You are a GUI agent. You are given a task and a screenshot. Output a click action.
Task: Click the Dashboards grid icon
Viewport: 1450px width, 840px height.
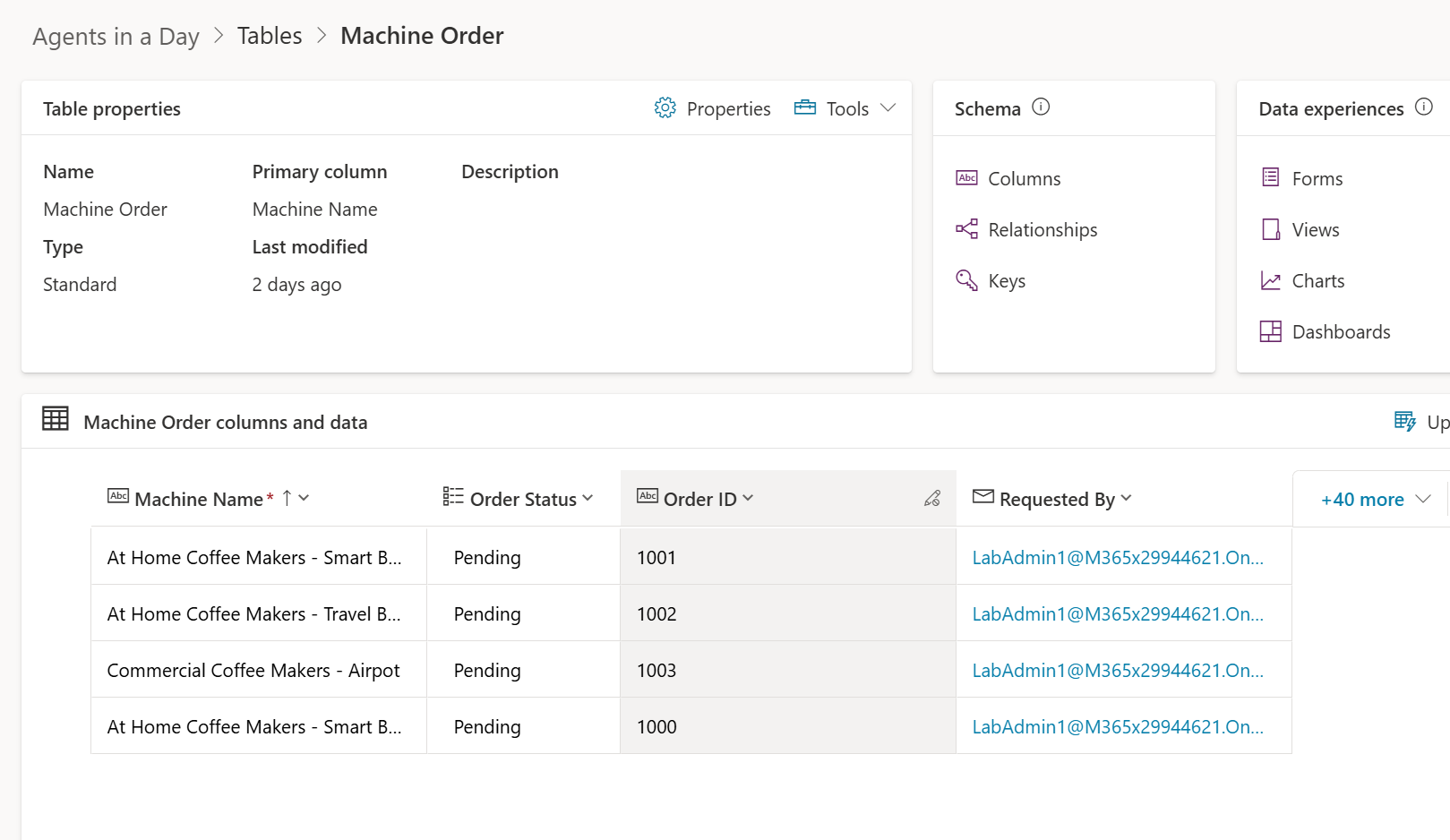(1270, 332)
